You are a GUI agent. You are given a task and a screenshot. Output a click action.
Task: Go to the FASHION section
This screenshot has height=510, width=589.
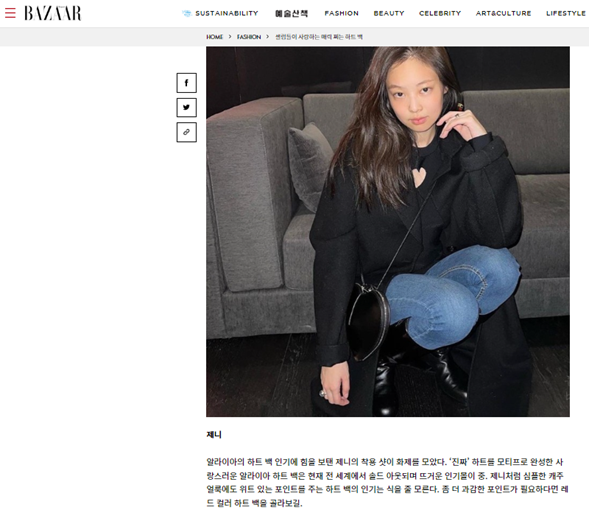(x=341, y=14)
